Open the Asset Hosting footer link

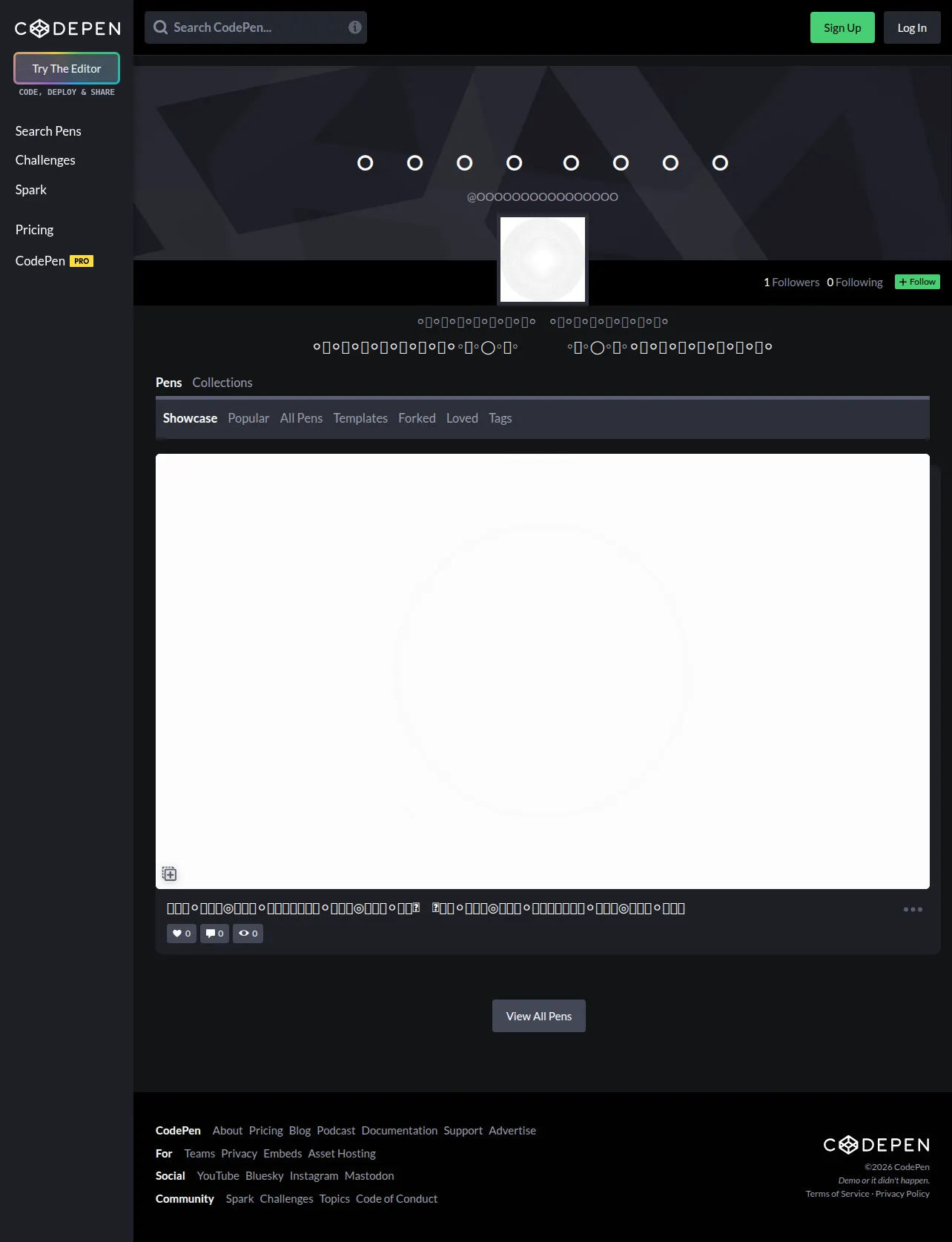click(342, 1154)
